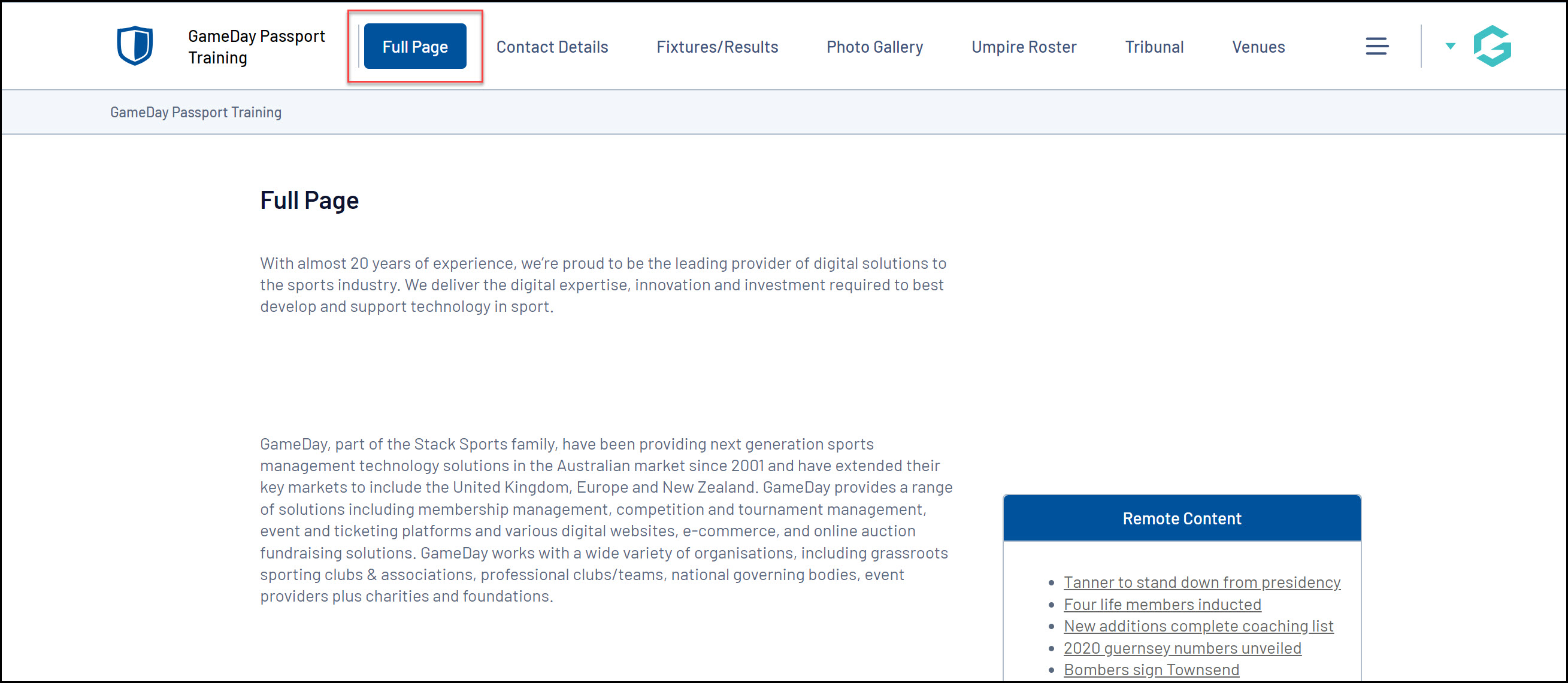1568x683 pixels.
Task: Open the Photo Gallery tab
Action: tap(874, 47)
